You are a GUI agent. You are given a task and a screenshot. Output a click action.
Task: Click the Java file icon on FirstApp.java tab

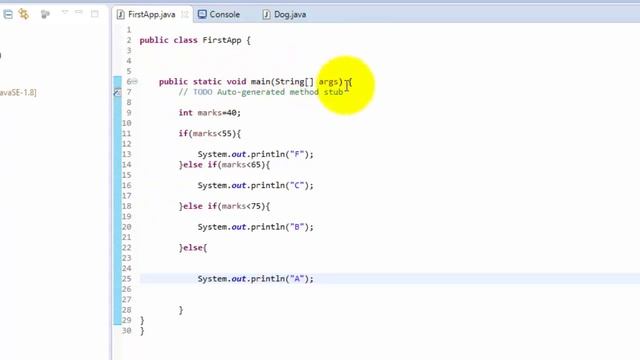(x=120, y=15)
